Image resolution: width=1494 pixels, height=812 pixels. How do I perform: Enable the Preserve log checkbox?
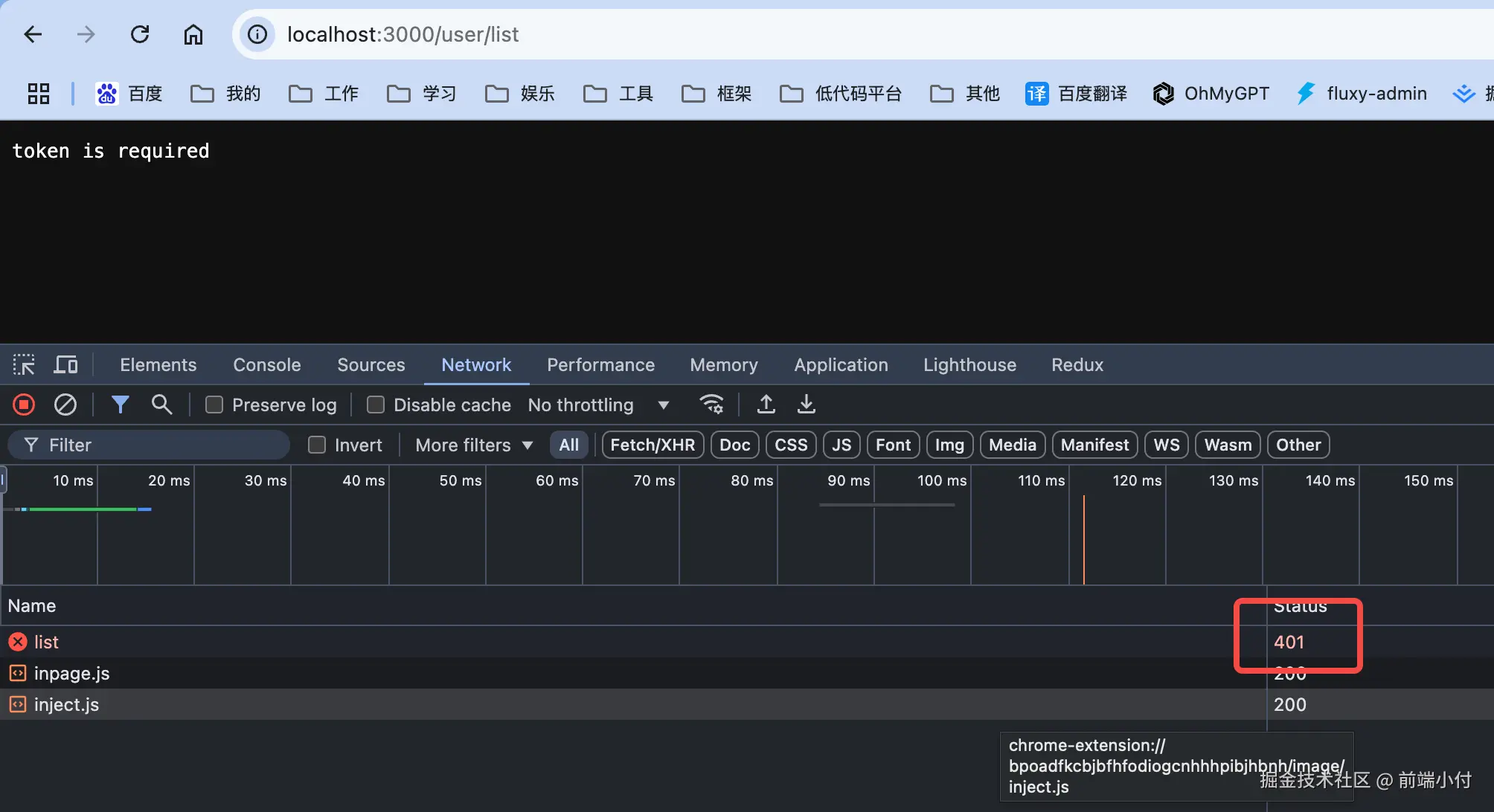click(x=214, y=405)
